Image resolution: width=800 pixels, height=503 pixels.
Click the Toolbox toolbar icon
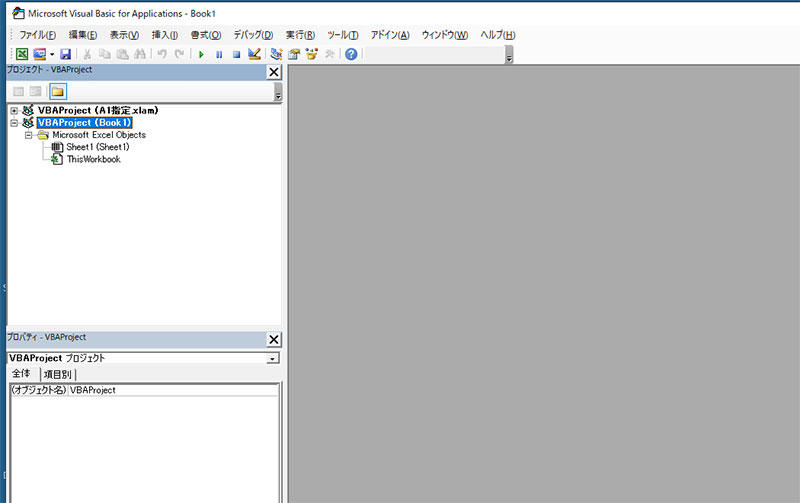point(330,54)
